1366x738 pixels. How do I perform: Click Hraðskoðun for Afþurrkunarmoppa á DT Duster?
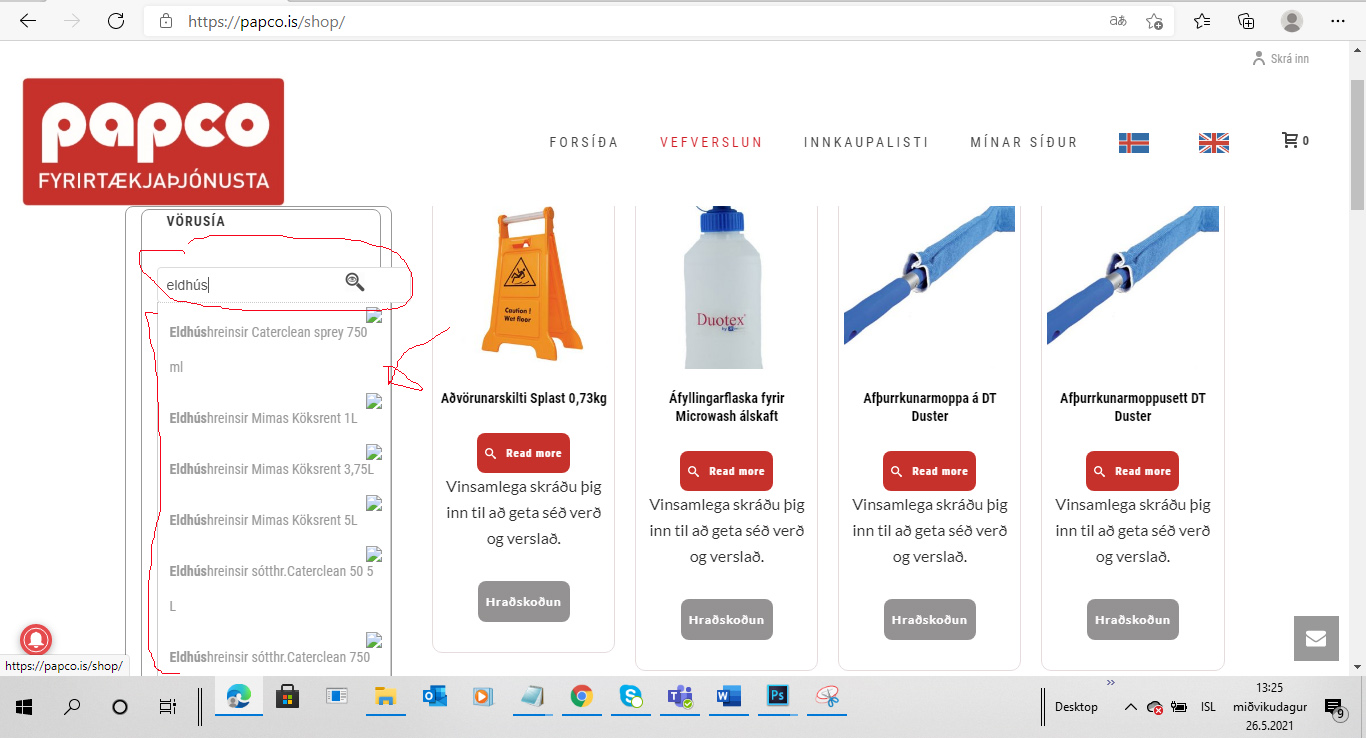[929, 620]
